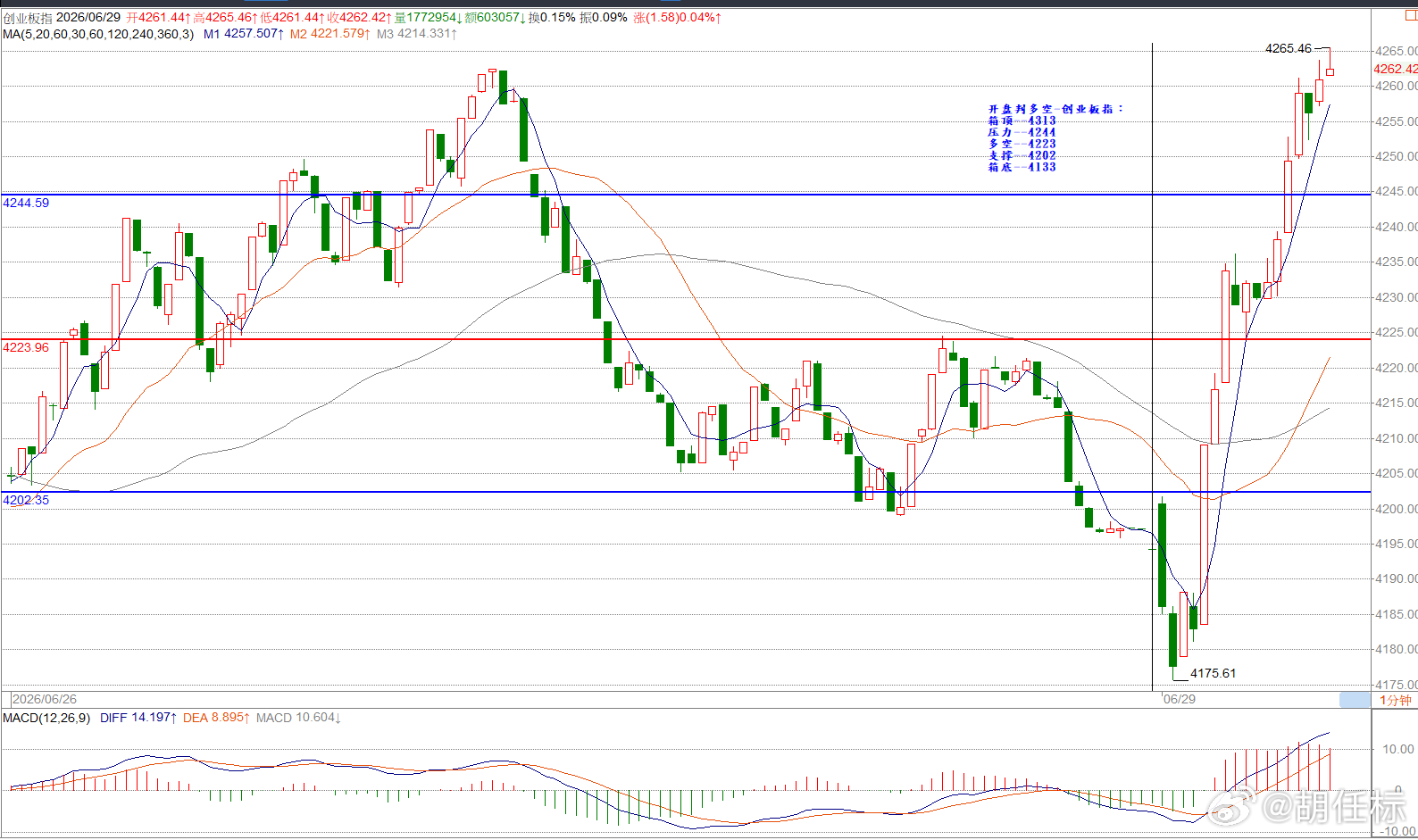The height and width of the screenshot is (840, 1418).
Task: Click the 箱底 4133 annotation line
Action: pos(1022,167)
